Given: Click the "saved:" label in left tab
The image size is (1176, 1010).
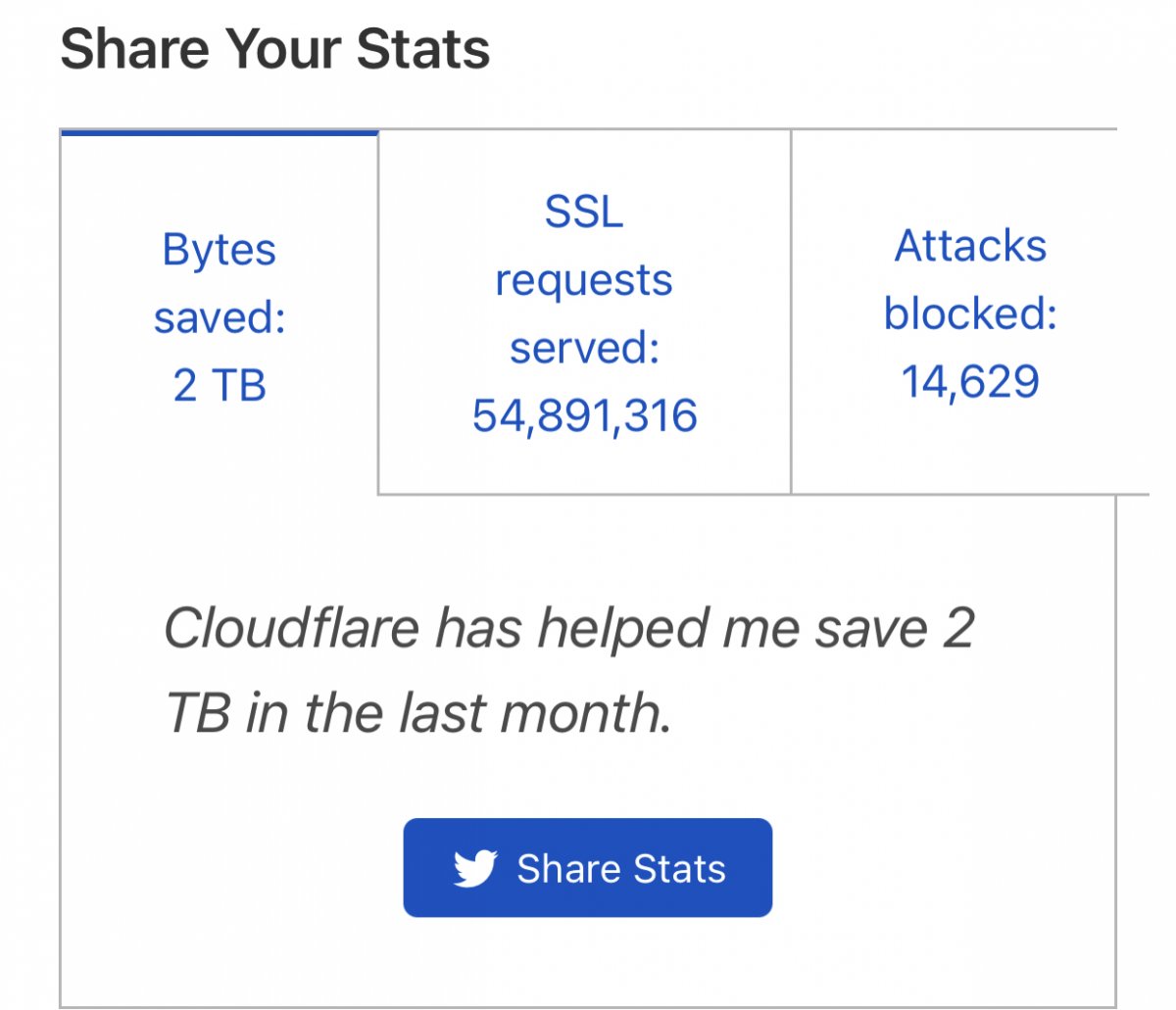Looking at the screenshot, I should point(220,317).
